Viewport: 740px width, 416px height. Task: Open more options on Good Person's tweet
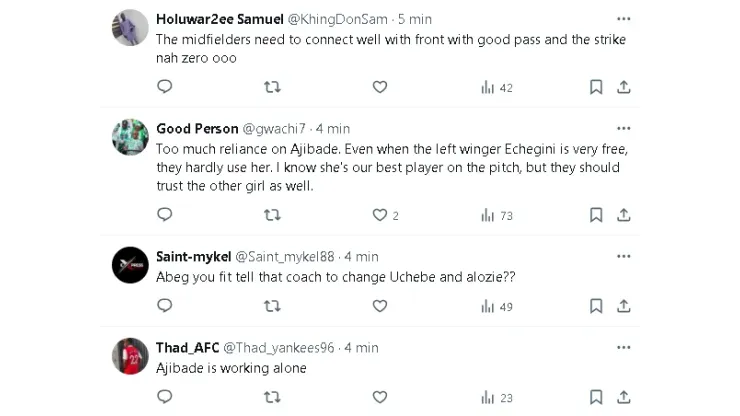coord(624,128)
